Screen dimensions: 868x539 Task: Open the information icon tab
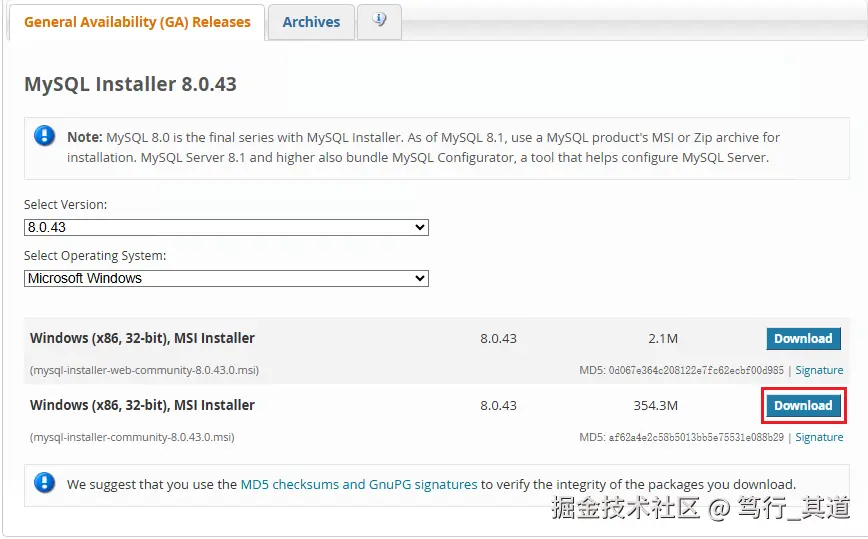[379, 20]
